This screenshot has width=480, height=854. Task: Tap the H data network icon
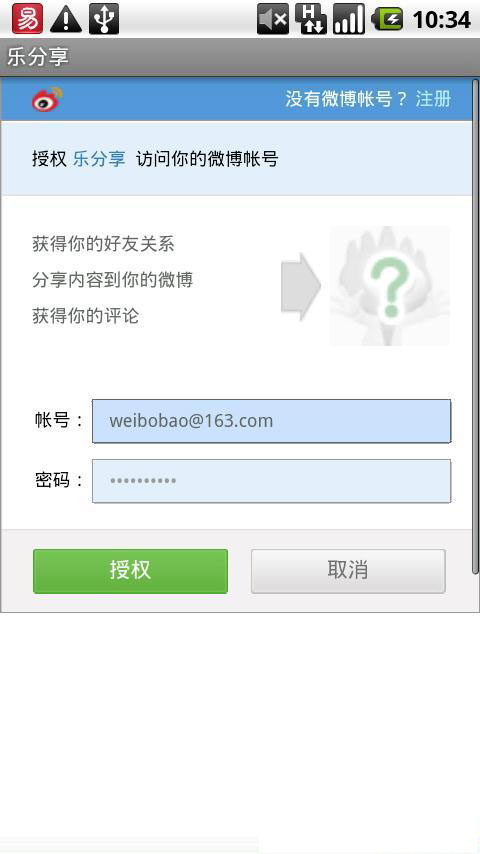[311, 19]
